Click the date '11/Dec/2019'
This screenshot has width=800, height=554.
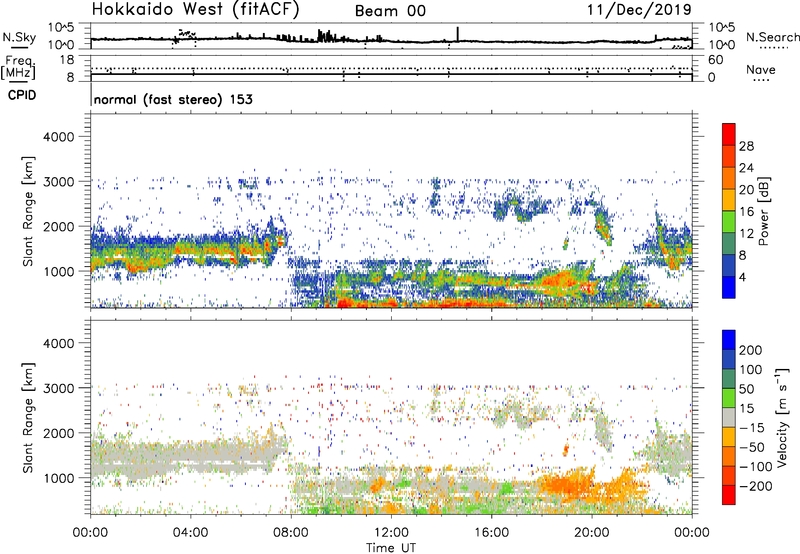pos(639,9)
